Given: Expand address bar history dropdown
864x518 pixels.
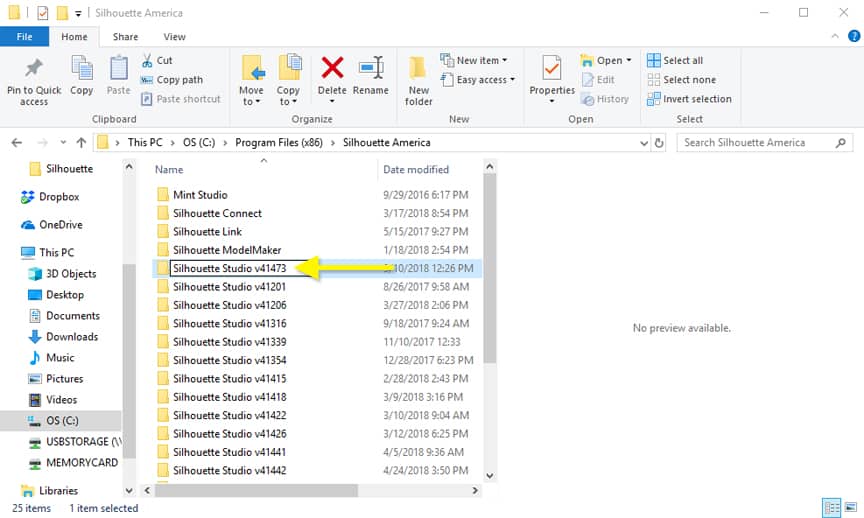Looking at the screenshot, I should [644, 143].
